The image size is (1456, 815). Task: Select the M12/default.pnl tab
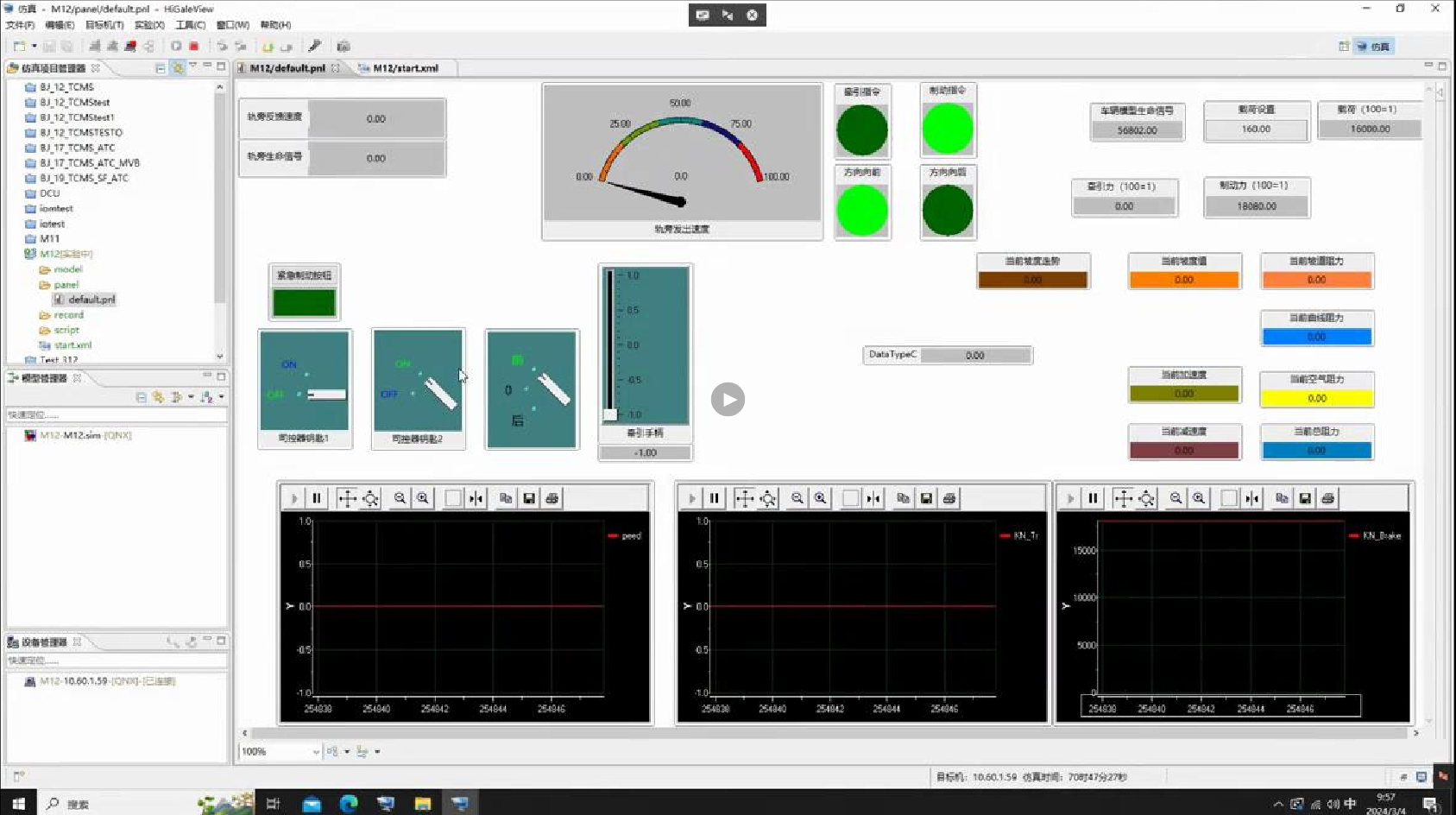click(x=287, y=68)
